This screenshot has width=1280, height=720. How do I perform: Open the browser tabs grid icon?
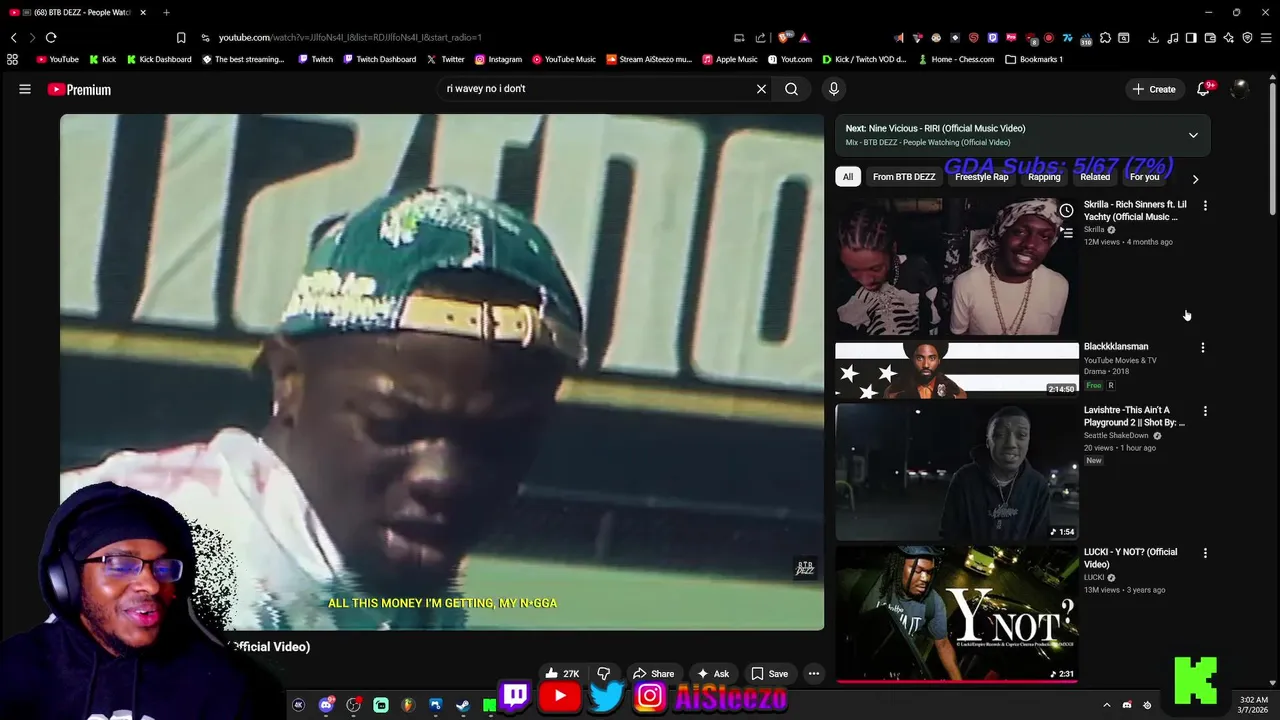12,59
